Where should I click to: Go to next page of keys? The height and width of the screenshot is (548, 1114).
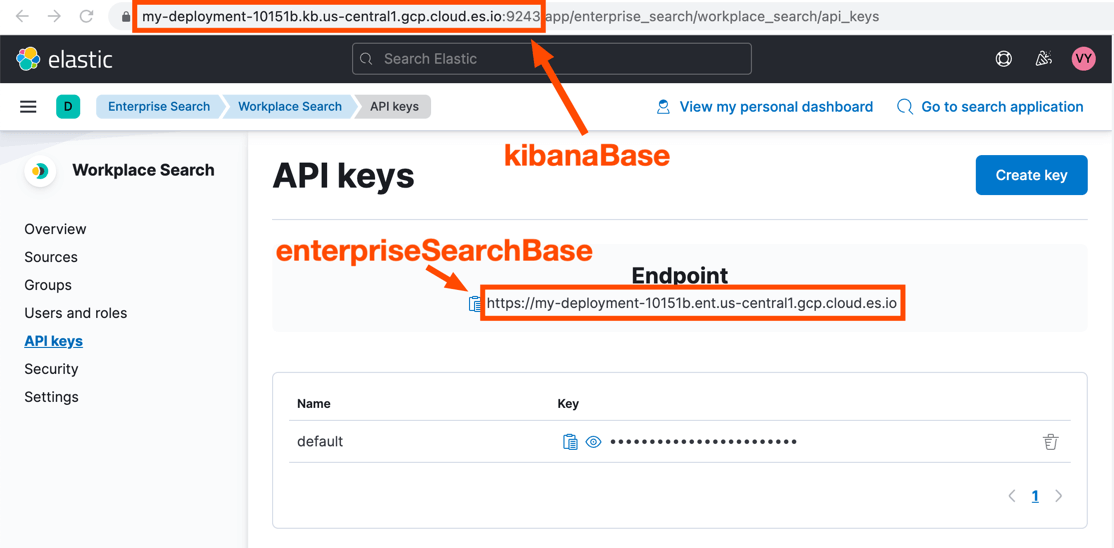pyautogui.click(x=1059, y=496)
